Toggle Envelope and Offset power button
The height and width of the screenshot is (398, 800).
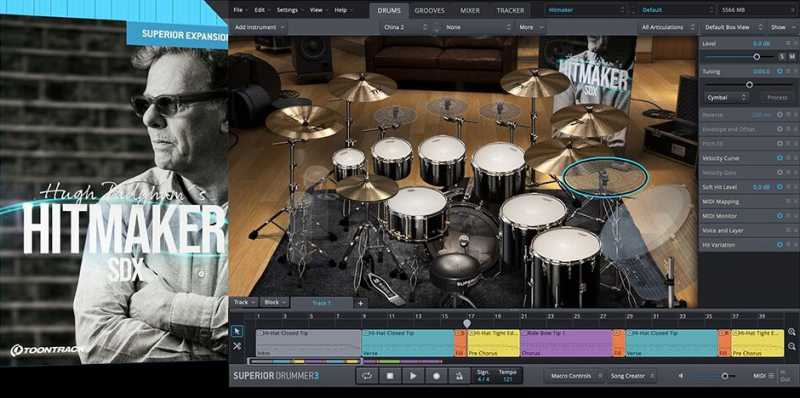(780, 129)
